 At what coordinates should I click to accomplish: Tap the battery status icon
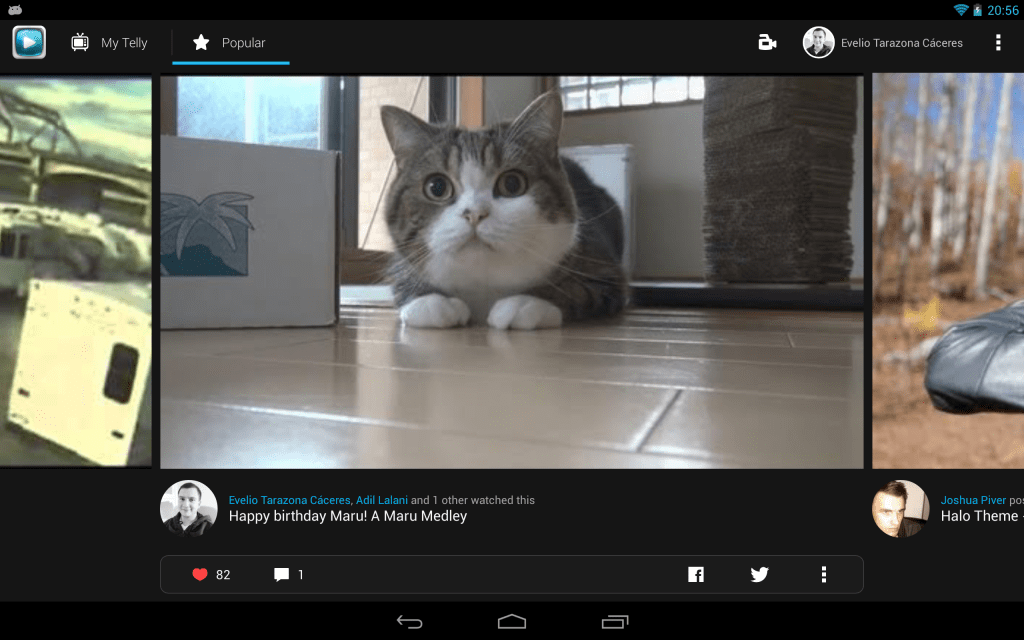(977, 10)
